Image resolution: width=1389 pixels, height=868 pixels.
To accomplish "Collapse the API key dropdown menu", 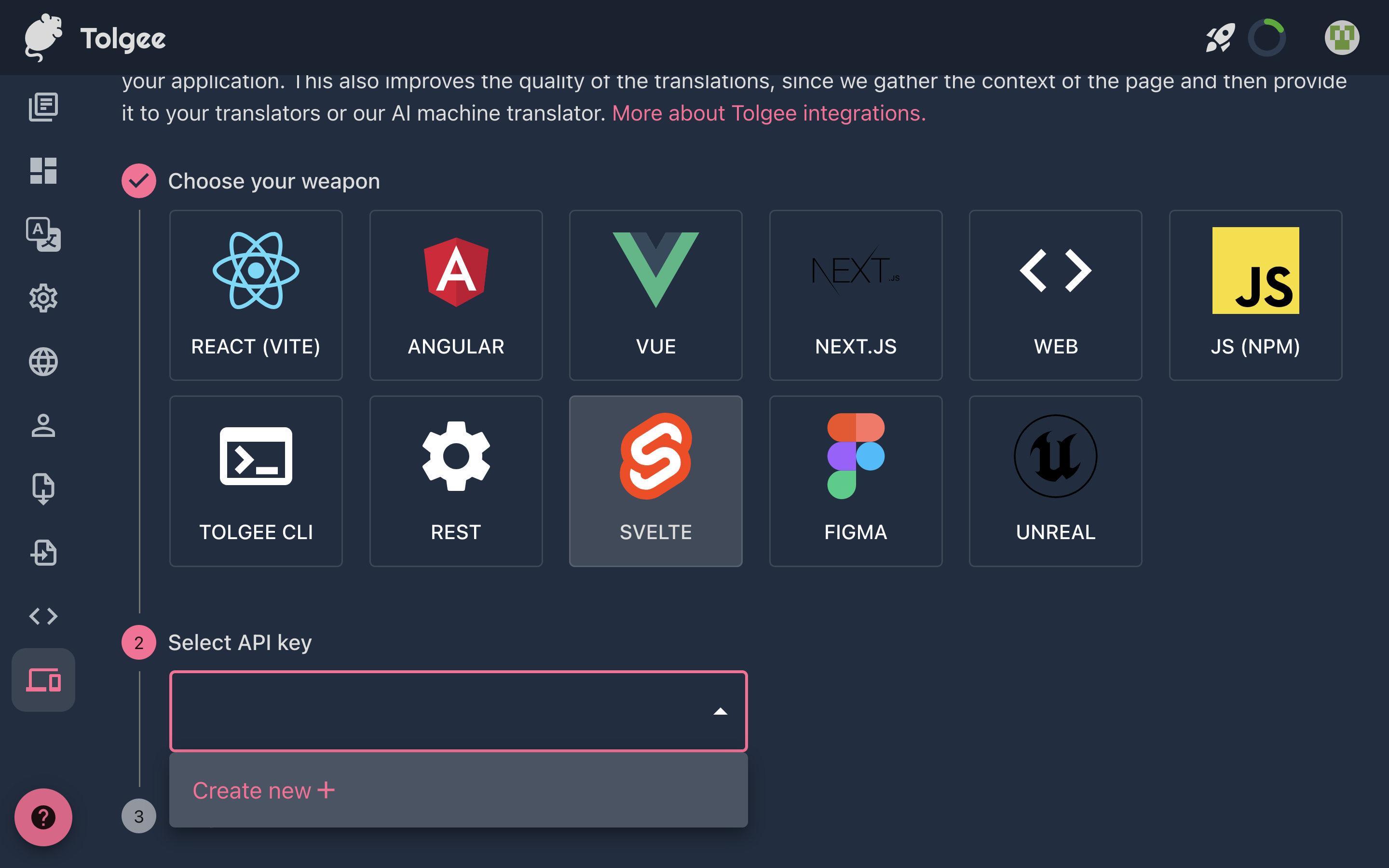I will click(x=721, y=711).
